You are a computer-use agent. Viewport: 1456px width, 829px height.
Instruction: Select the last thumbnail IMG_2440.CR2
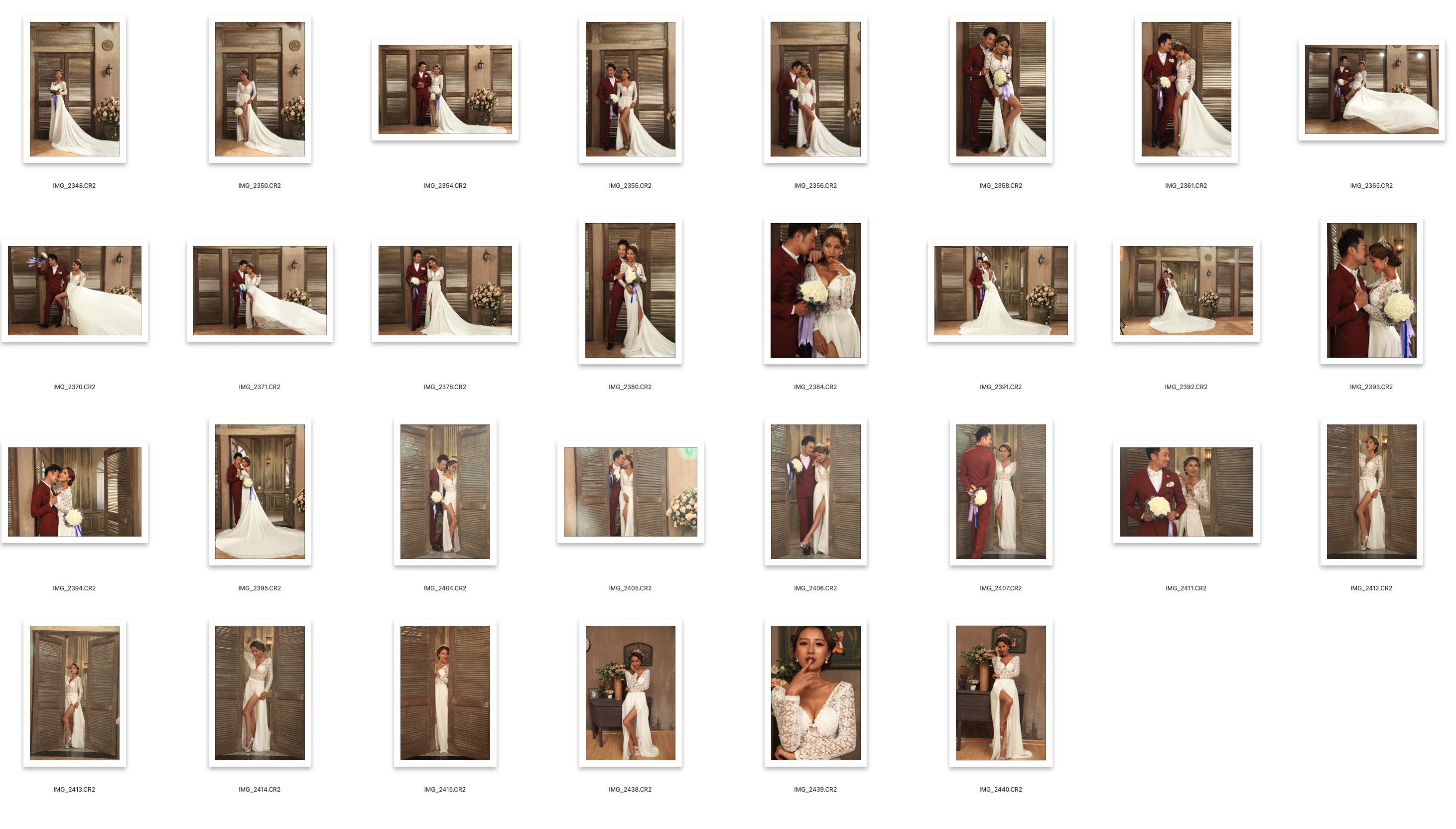pyautogui.click(x=1001, y=692)
